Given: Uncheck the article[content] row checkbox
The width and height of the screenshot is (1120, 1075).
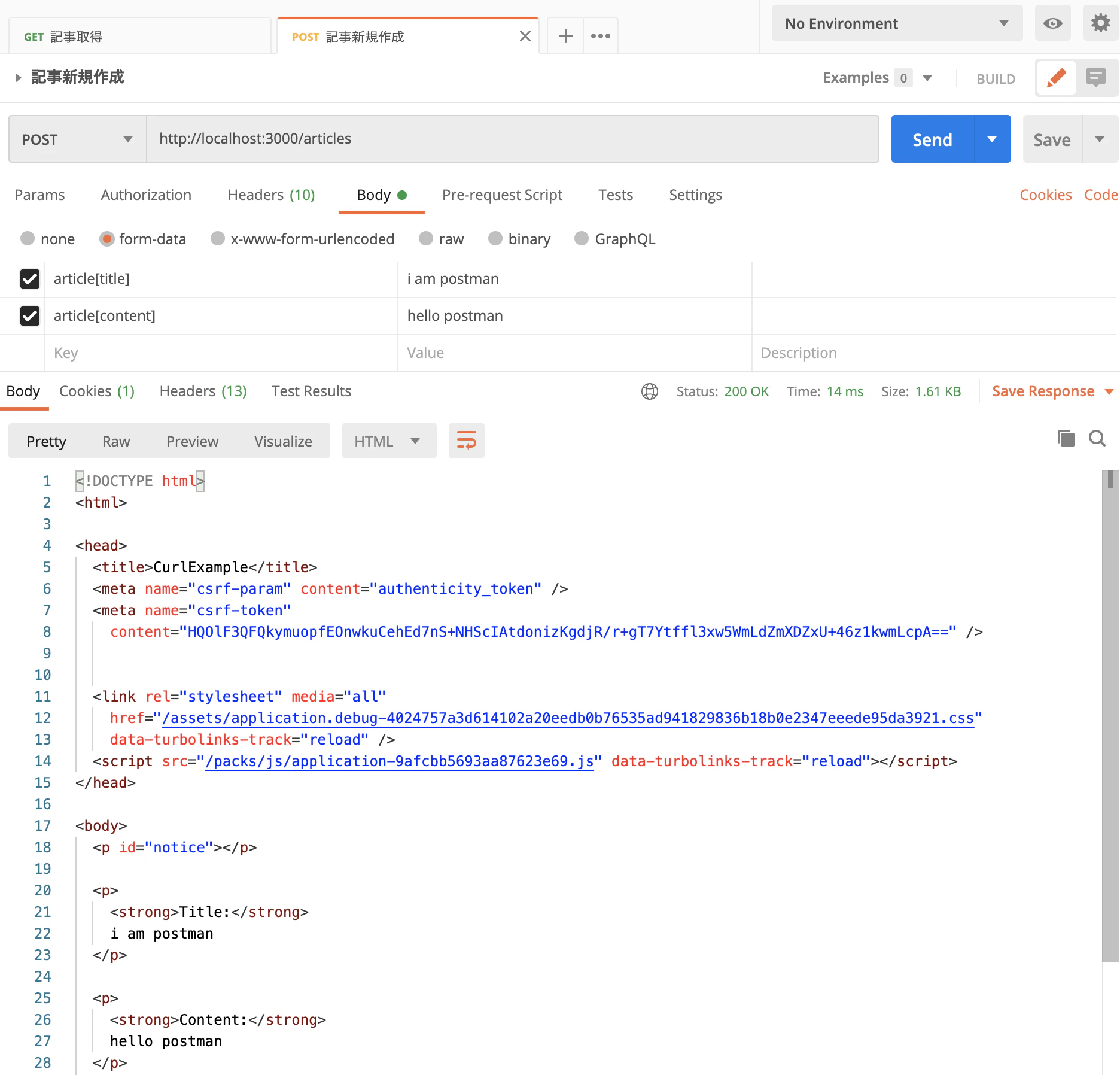Looking at the screenshot, I should (x=30, y=316).
